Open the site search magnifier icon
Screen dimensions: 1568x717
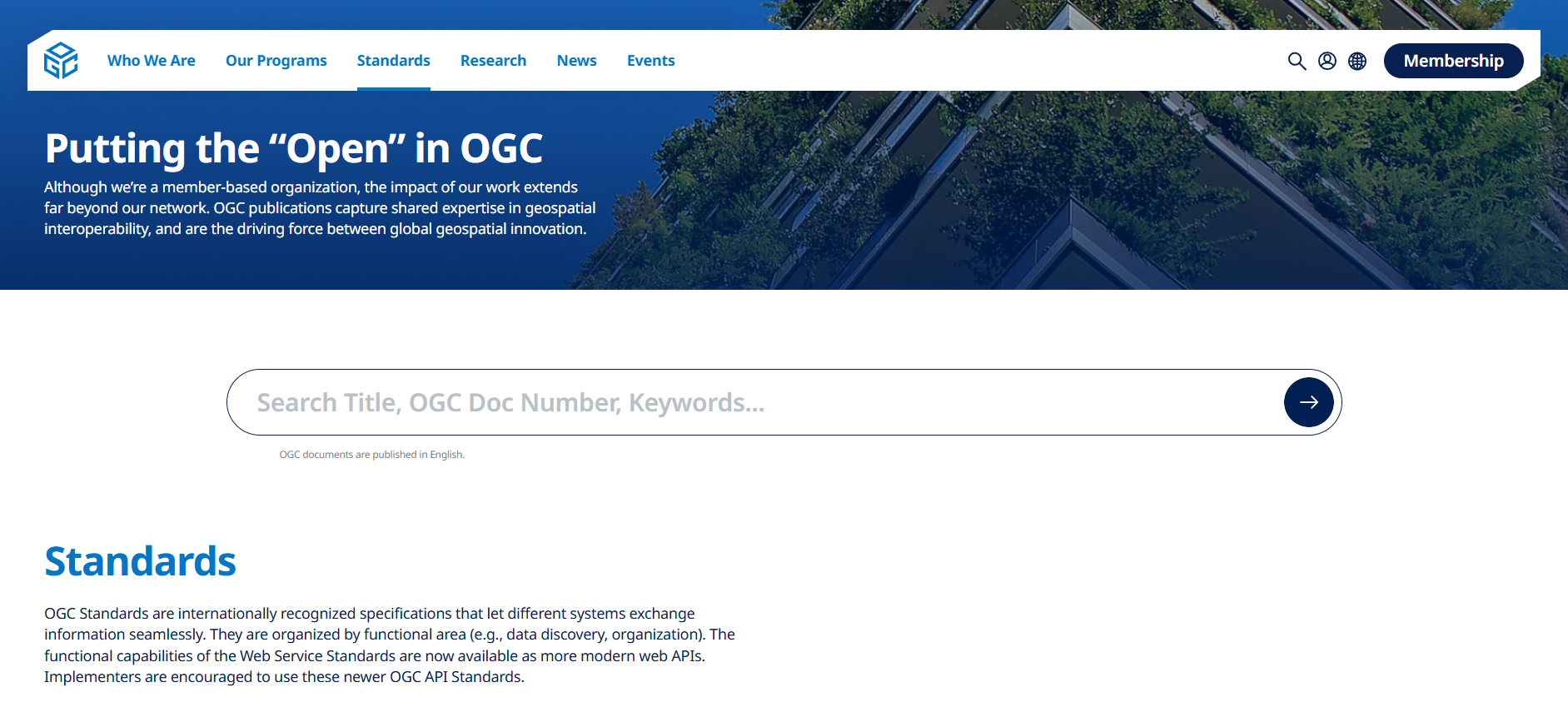1297,61
